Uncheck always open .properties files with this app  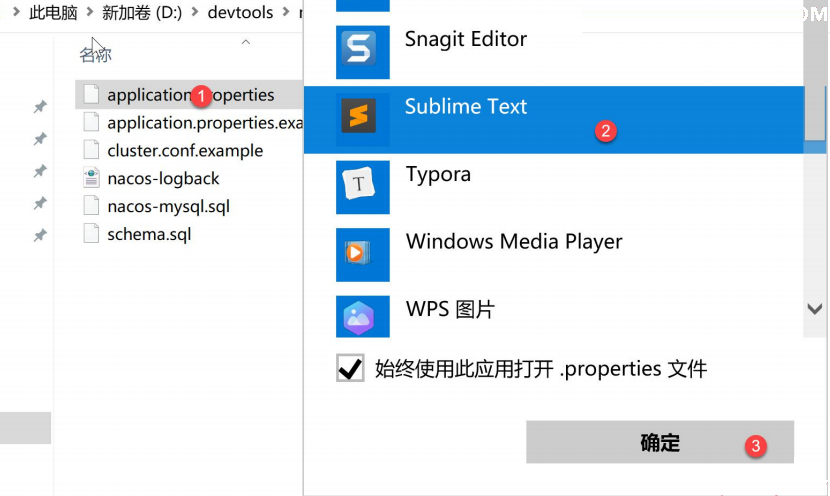350,368
